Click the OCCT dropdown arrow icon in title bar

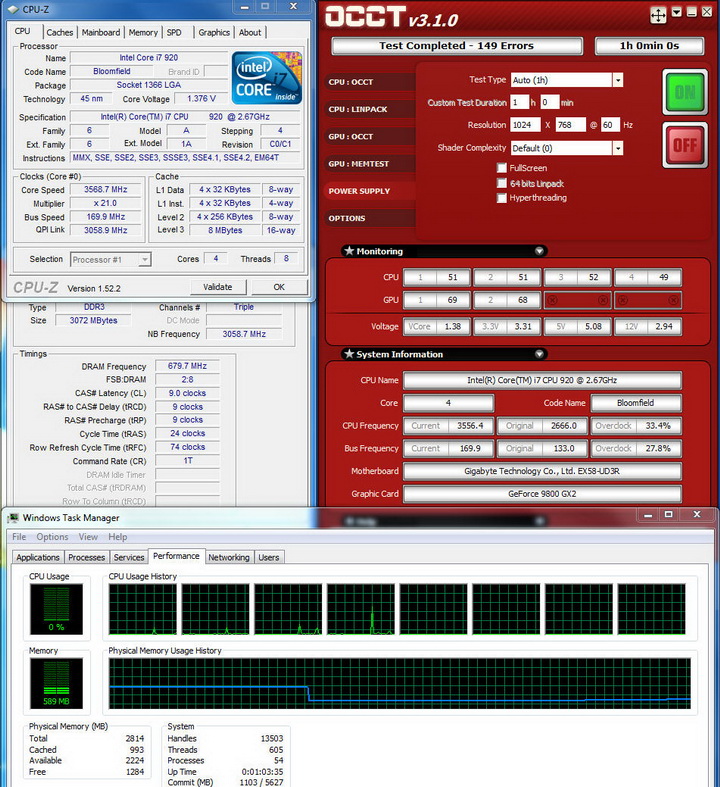(677, 13)
